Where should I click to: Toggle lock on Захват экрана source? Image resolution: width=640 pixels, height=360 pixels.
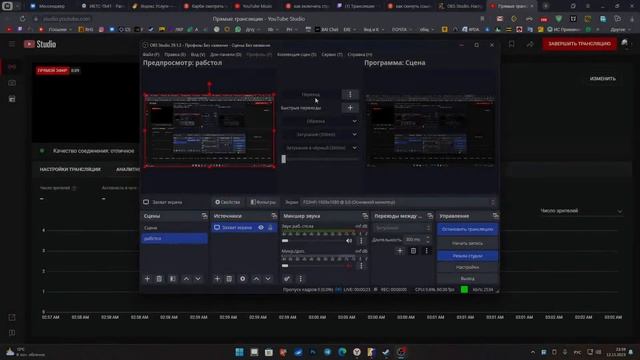click(x=270, y=227)
